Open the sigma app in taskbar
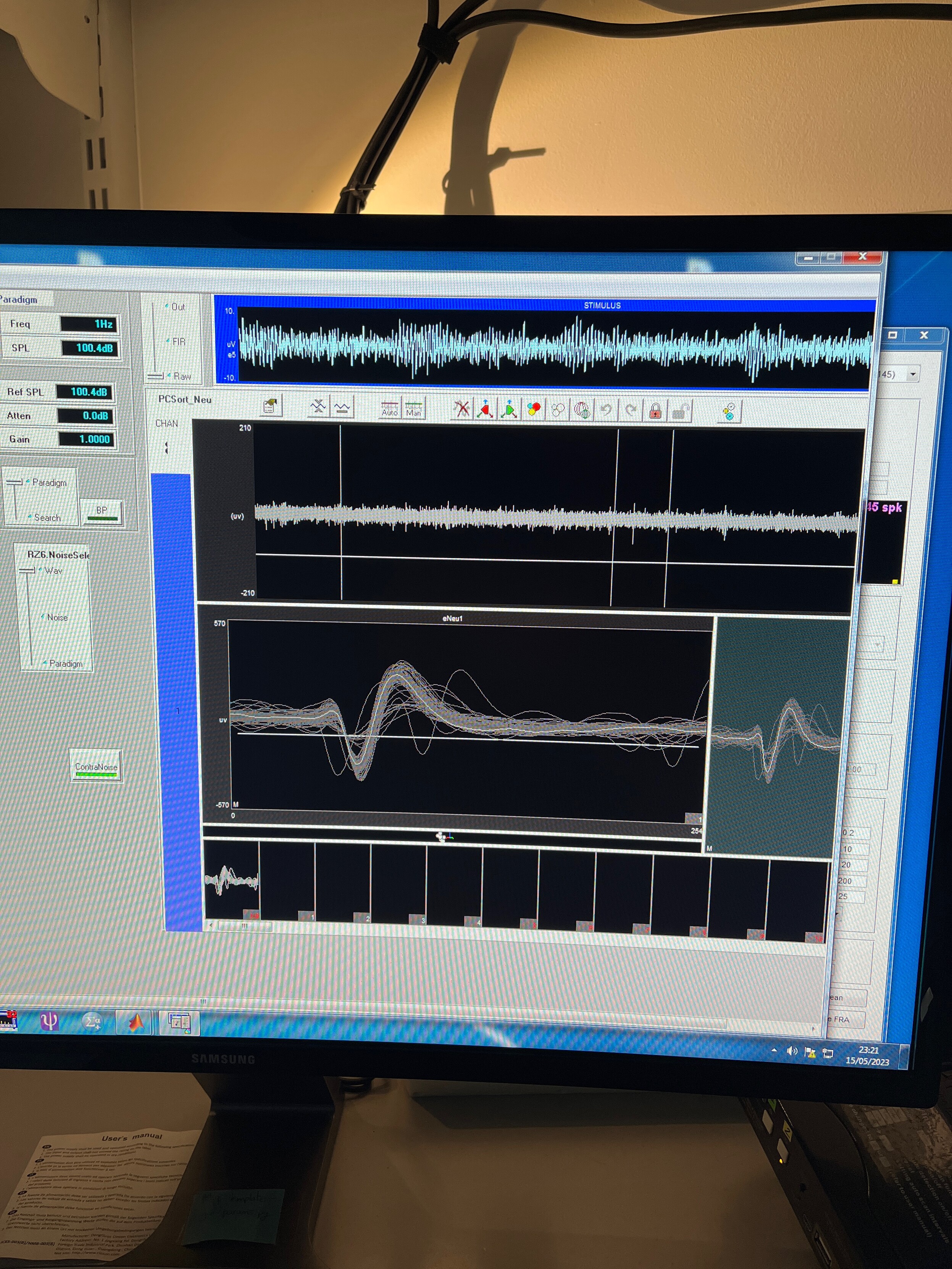 (92, 1021)
